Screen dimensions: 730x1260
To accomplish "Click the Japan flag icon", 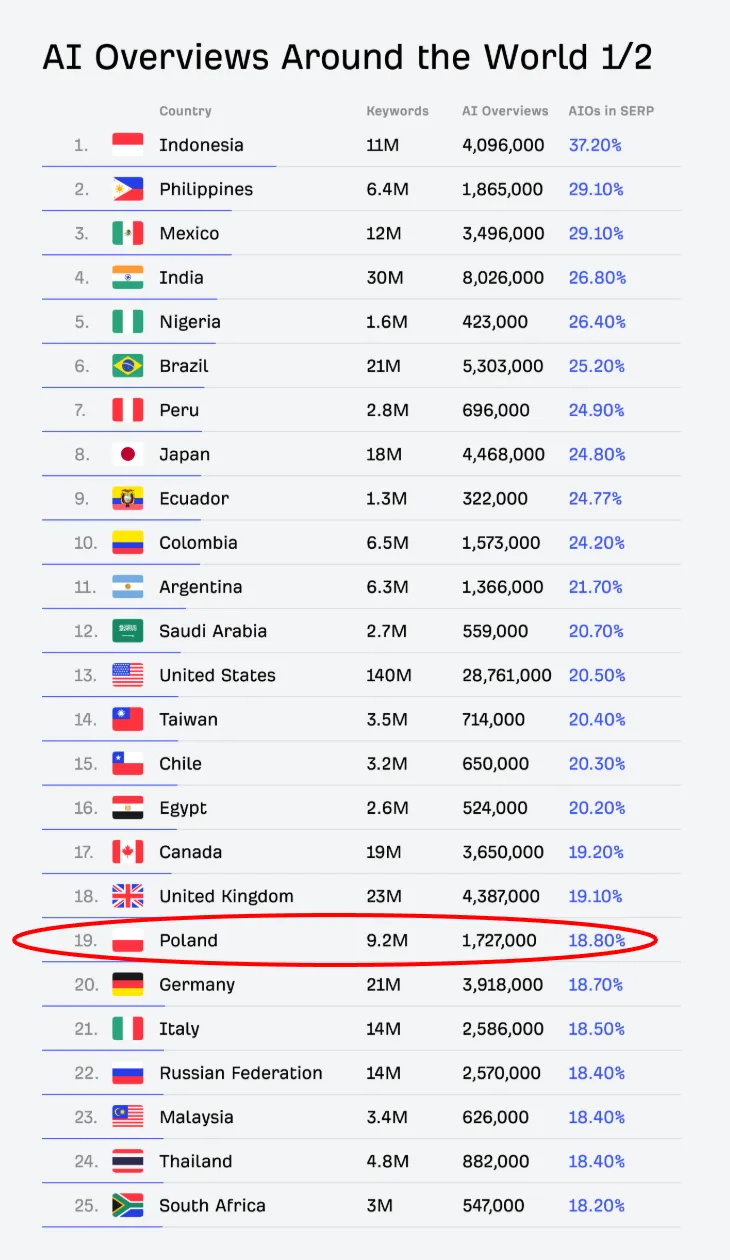I will coord(127,454).
